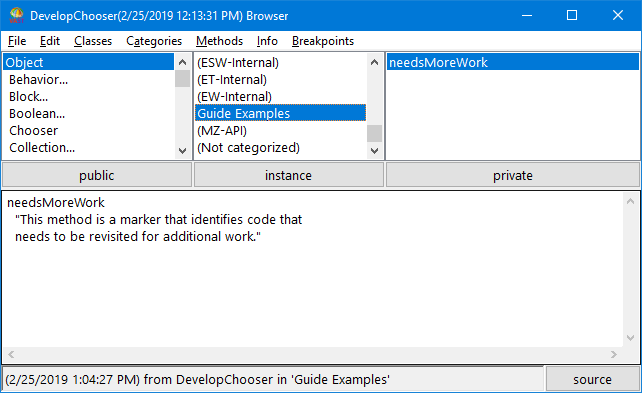642x393 pixels.
Task: Toggle the public class visibility button
Action: click(97, 175)
